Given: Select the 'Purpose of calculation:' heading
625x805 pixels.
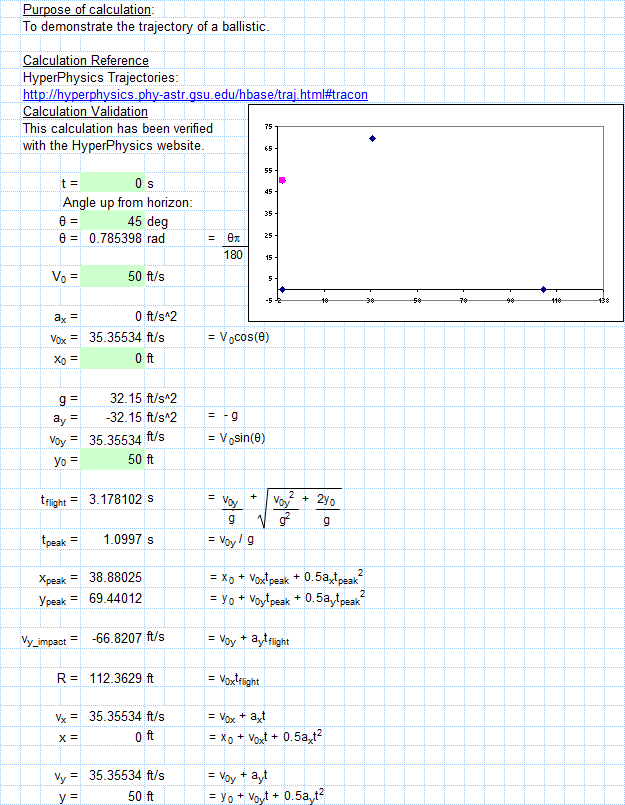Looking at the screenshot, I should click(x=88, y=9).
